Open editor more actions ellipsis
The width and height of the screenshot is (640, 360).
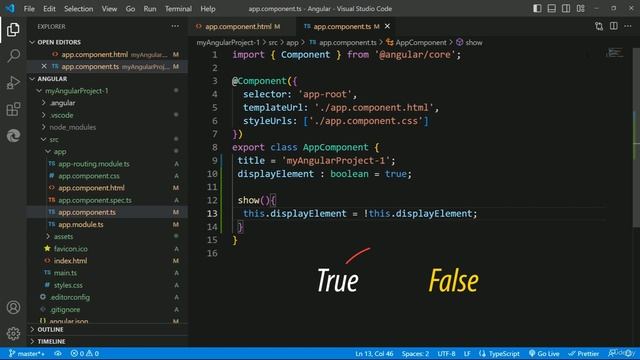tap(628, 26)
